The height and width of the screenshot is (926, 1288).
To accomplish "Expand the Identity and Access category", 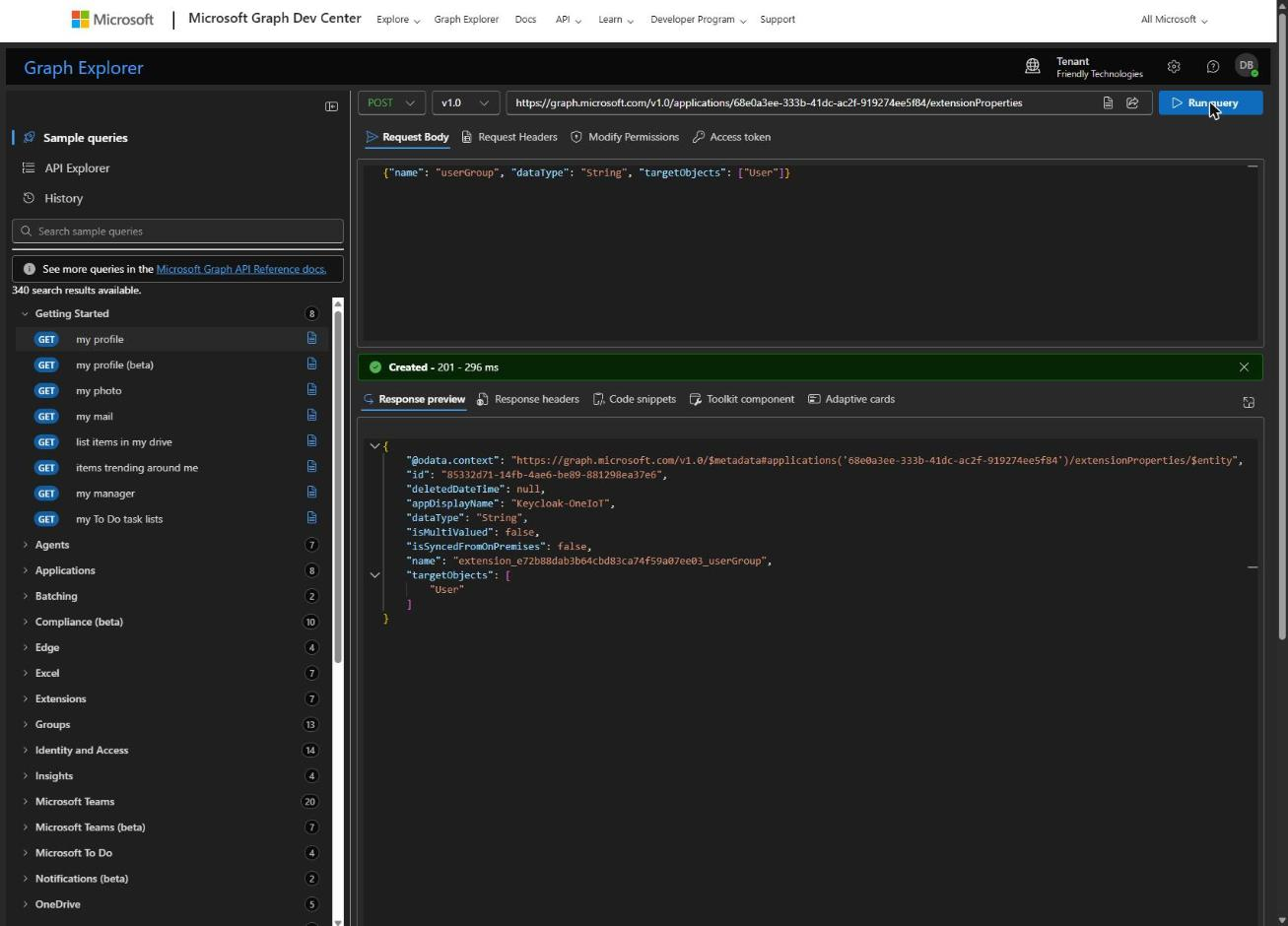I will tap(25, 750).
